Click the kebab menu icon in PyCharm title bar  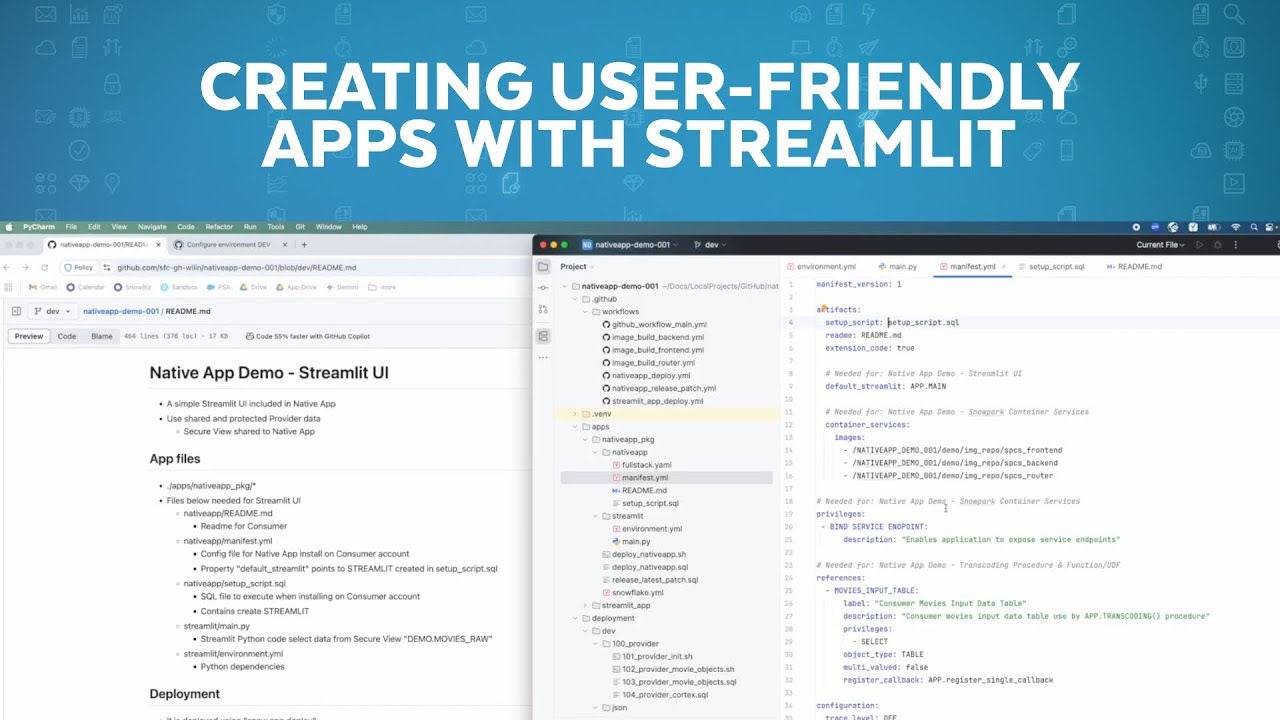1236,244
